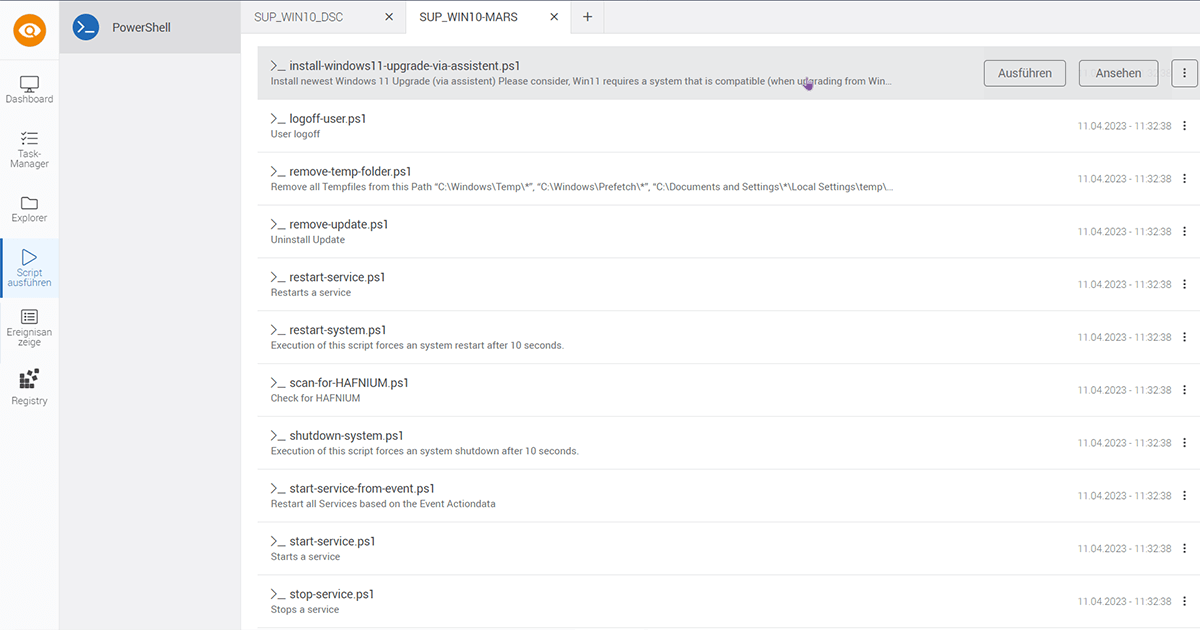This screenshot has width=1200, height=630.
Task: Open the Explorer section
Action: (30, 208)
